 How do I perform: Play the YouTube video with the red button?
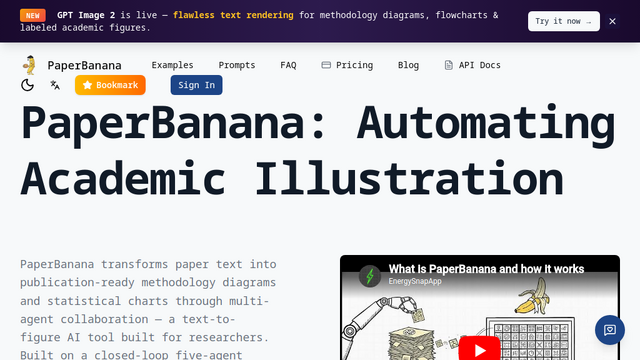pyautogui.click(x=480, y=348)
